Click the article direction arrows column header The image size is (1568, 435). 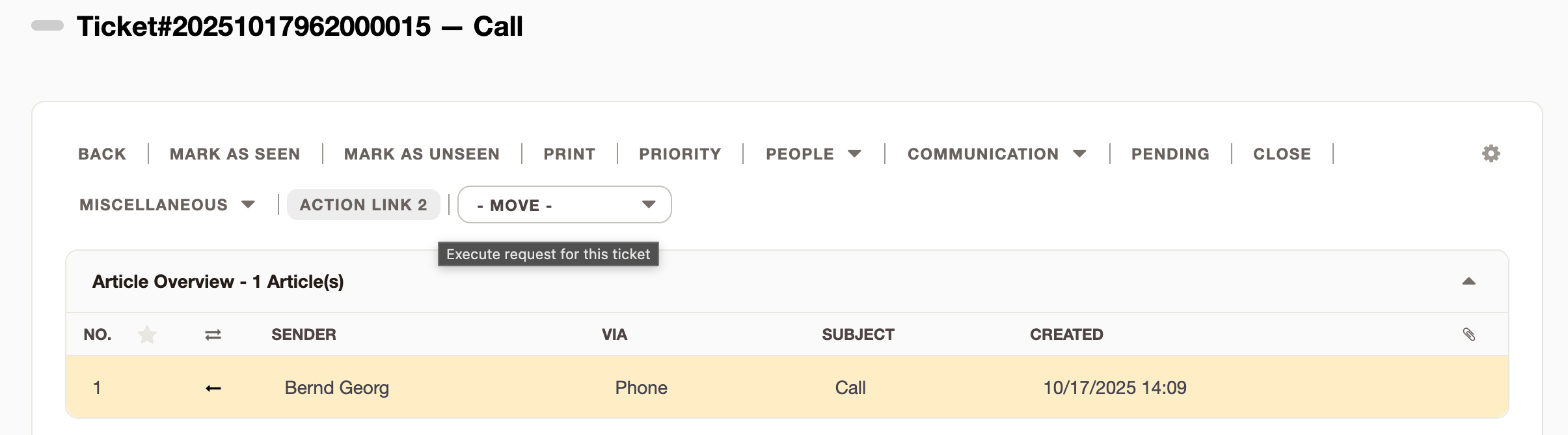point(213,334)
